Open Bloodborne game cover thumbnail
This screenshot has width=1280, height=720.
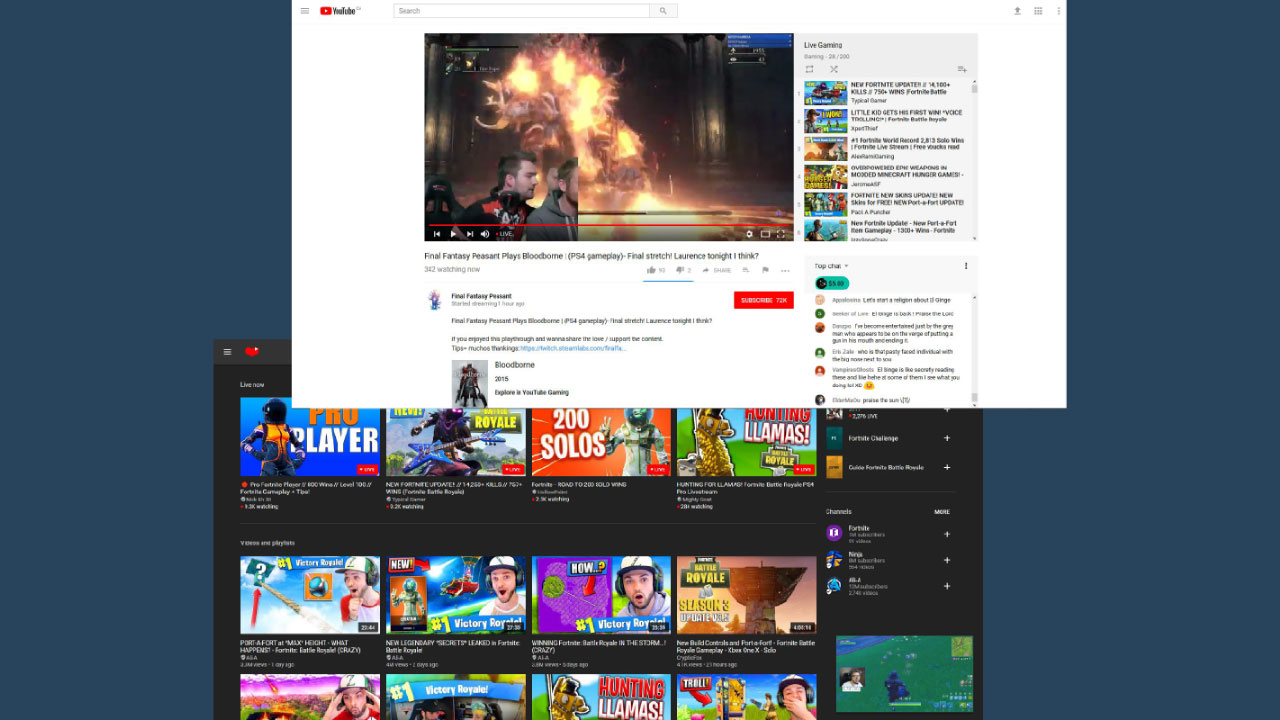point(469,382)
